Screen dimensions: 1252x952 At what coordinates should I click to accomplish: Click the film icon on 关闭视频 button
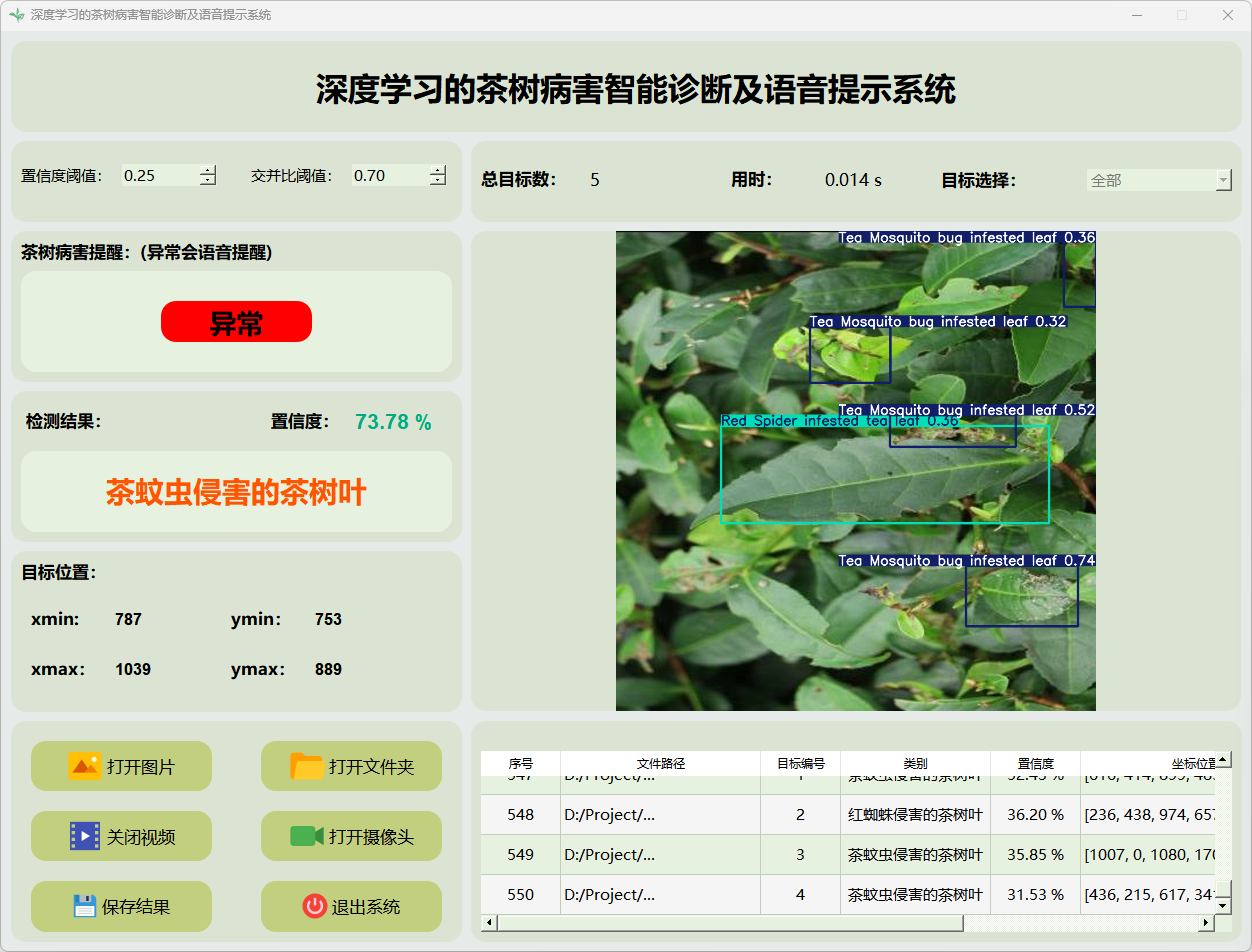[85, 836]
